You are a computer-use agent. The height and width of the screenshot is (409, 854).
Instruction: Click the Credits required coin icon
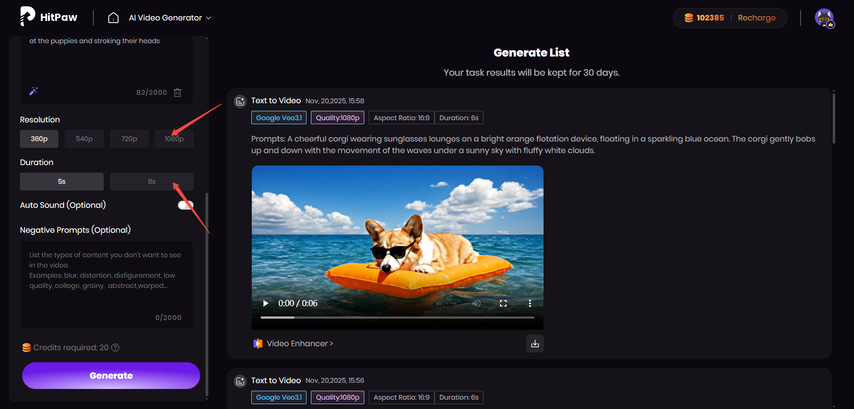click(26, 347)
